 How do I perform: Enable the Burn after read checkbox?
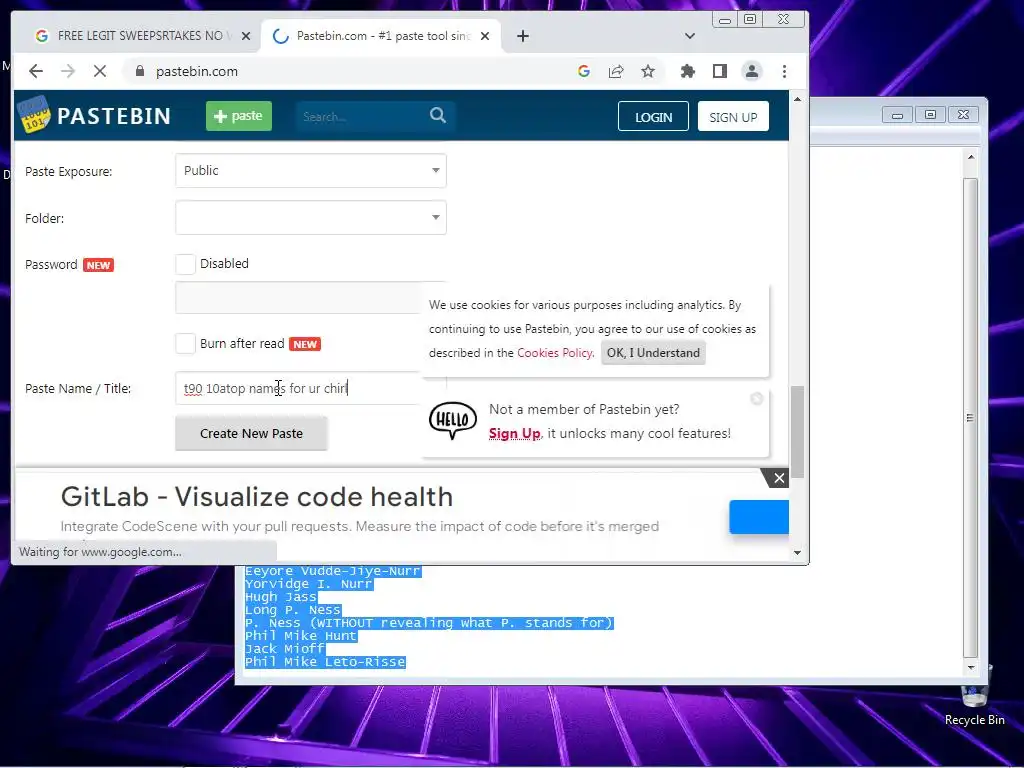185,344
